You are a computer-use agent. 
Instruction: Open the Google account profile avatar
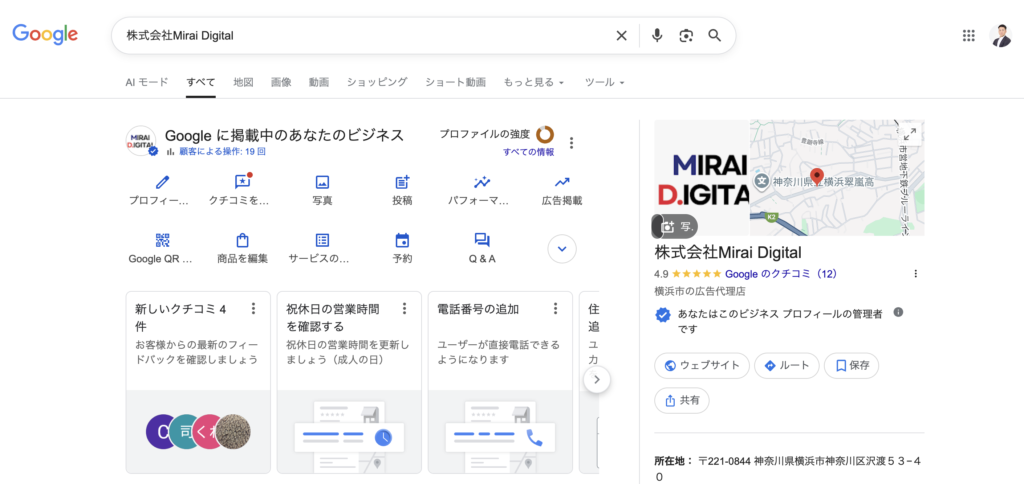tap(1000, 35)
